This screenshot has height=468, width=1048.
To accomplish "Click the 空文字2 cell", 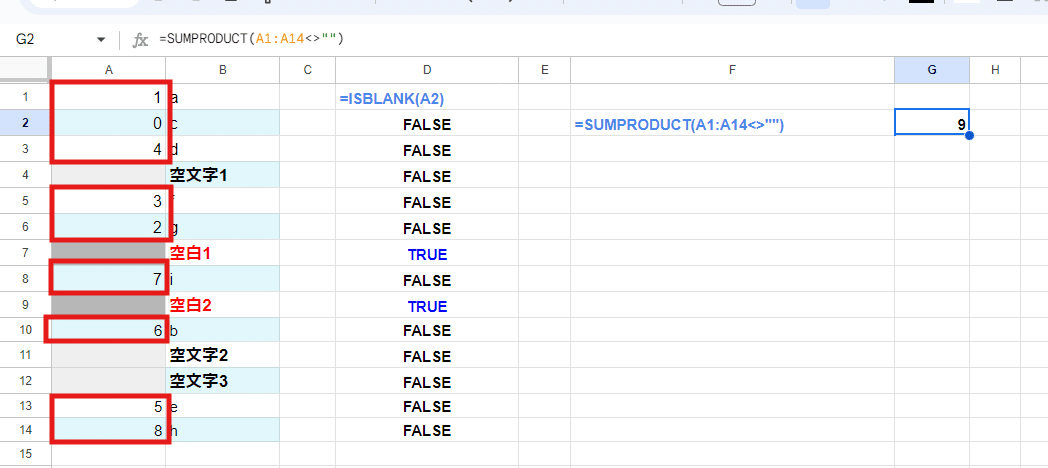I will [x=222, y=355].
